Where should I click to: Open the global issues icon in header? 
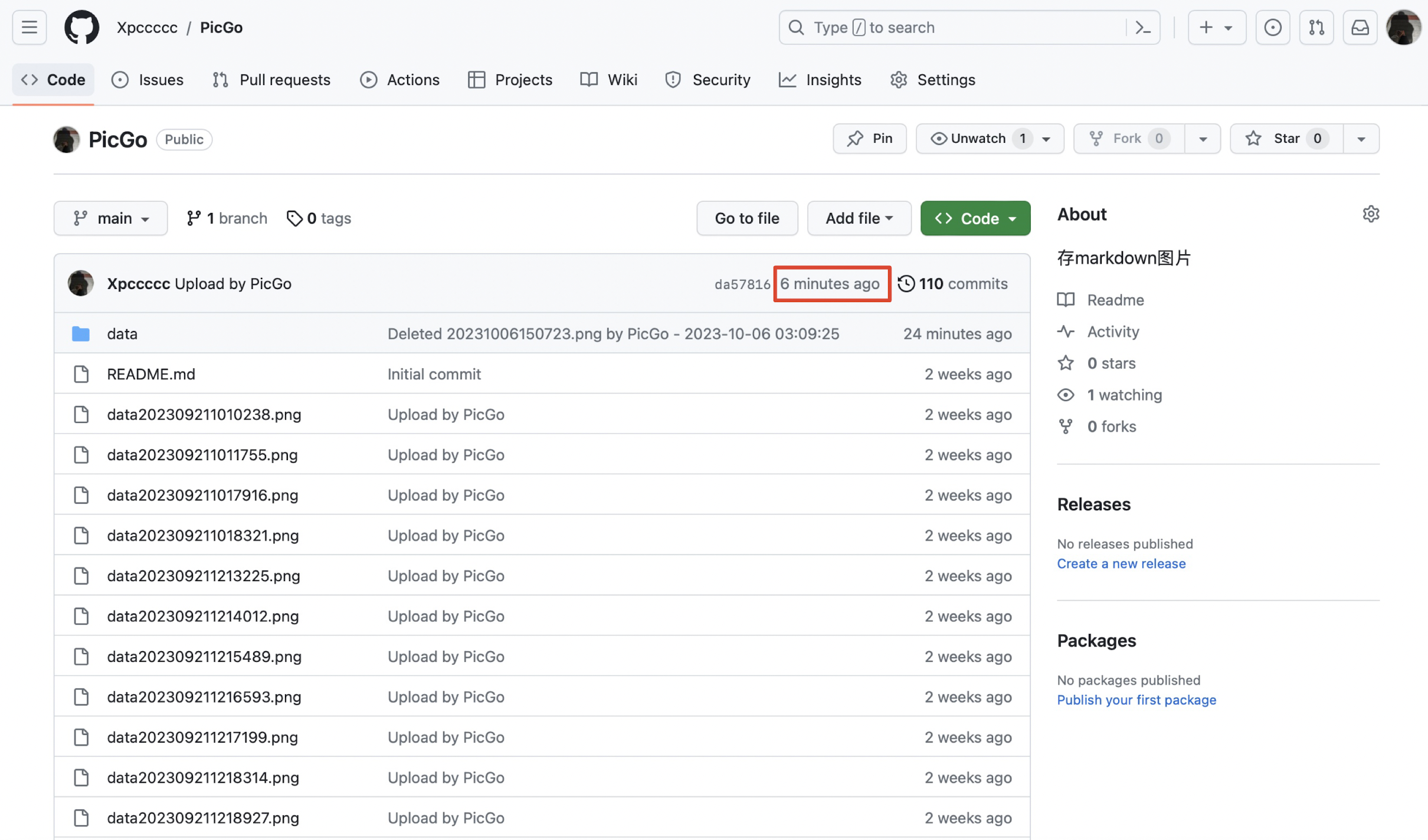coord(1272,27)
